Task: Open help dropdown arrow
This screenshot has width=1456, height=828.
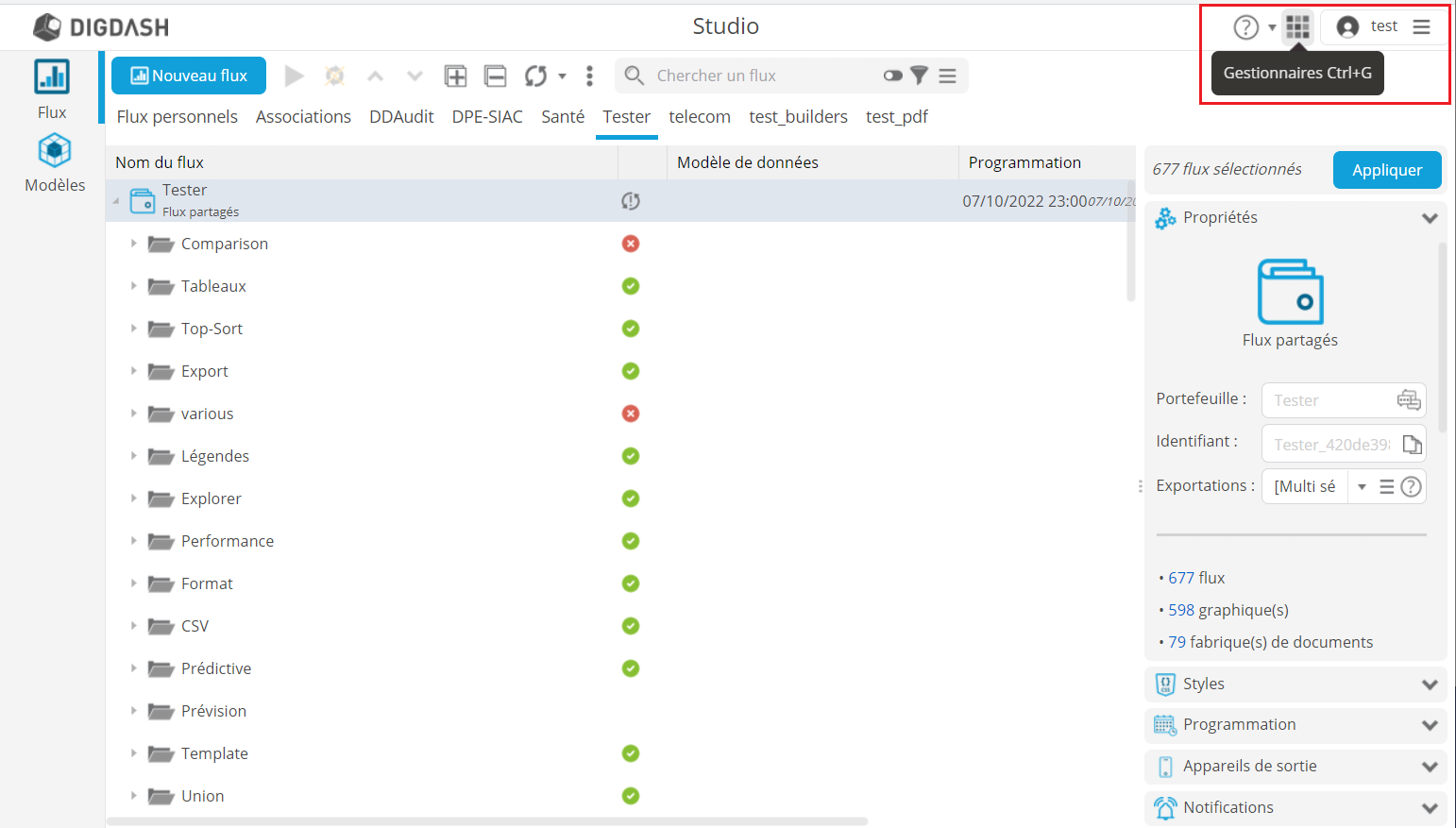Action: [1272, 27]
